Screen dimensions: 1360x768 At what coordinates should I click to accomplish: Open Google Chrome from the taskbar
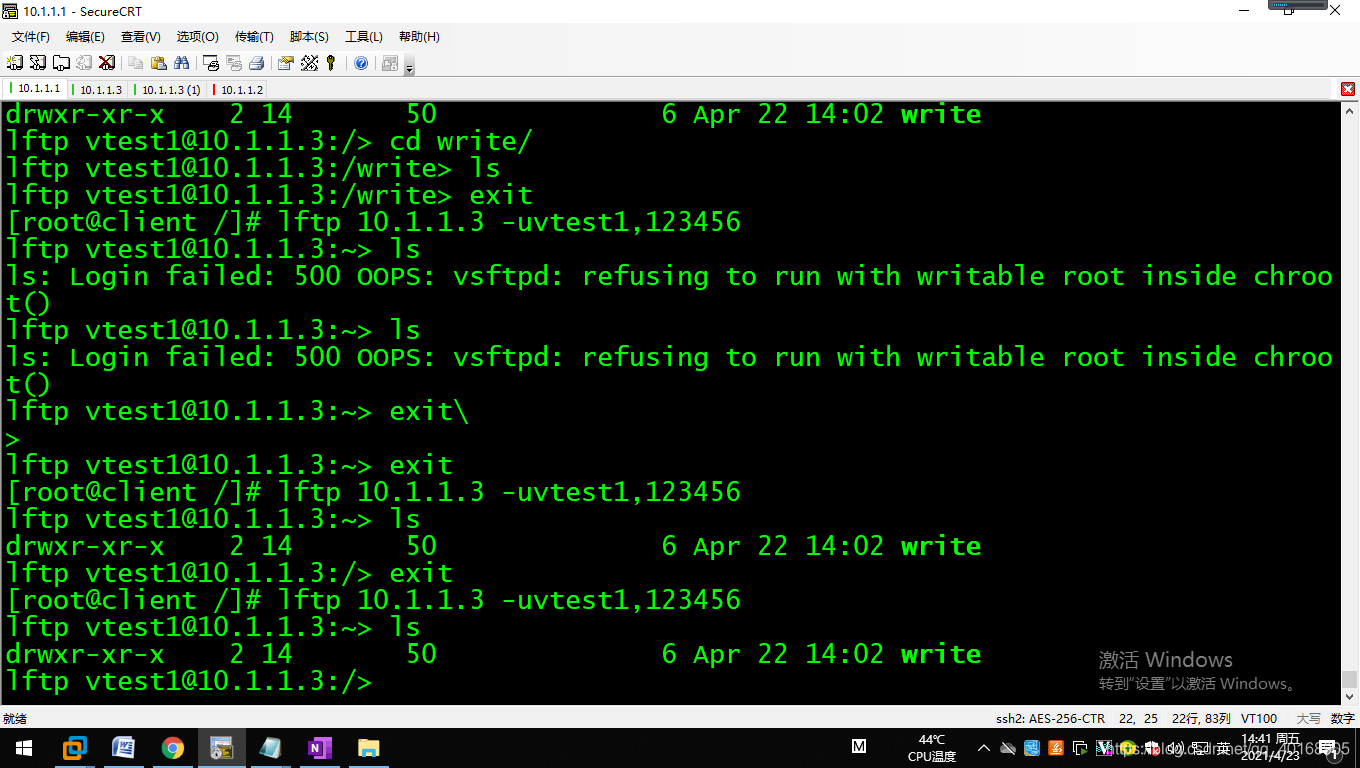coord(173,748)
